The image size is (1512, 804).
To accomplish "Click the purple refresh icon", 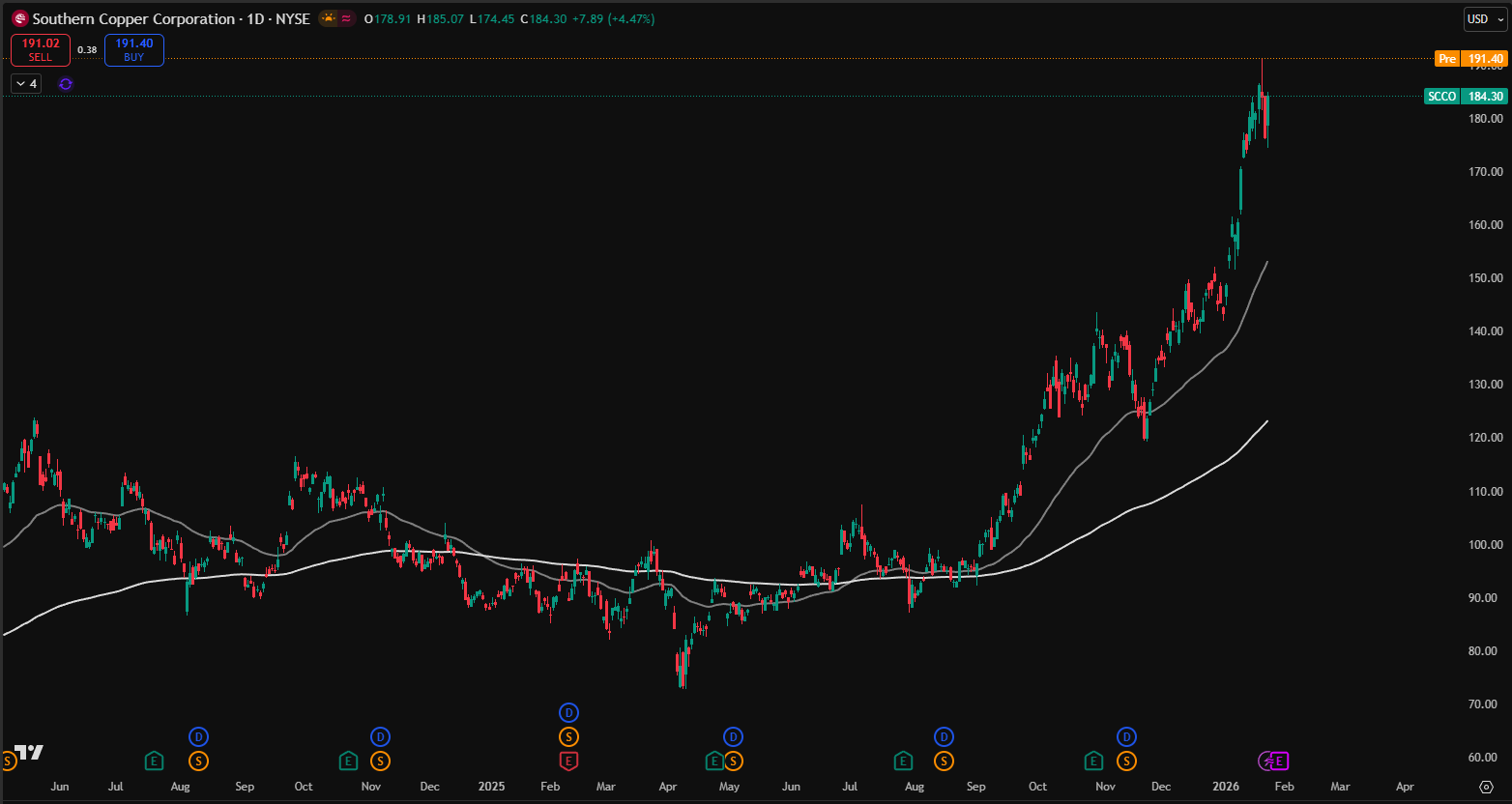I will coord(66,84).
